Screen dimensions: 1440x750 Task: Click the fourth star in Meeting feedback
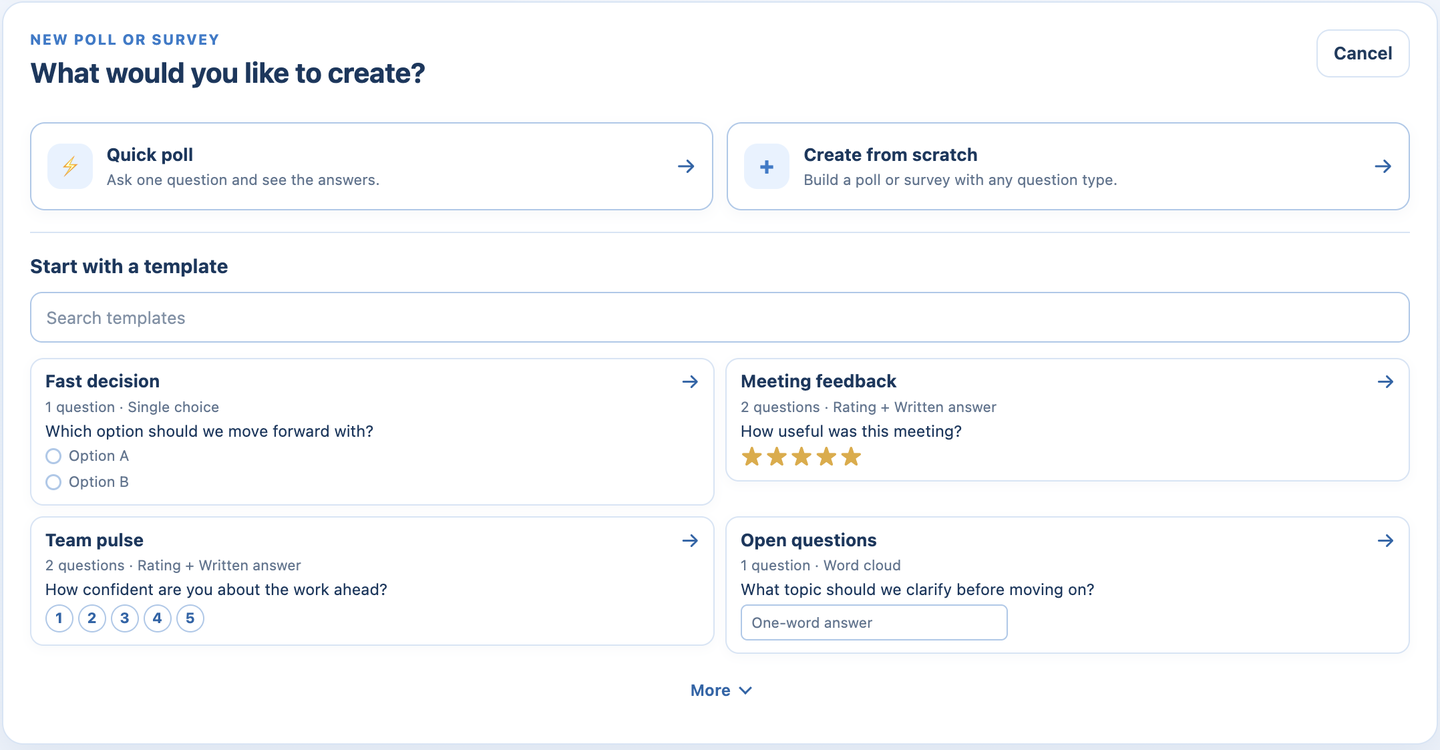(826, 457)
